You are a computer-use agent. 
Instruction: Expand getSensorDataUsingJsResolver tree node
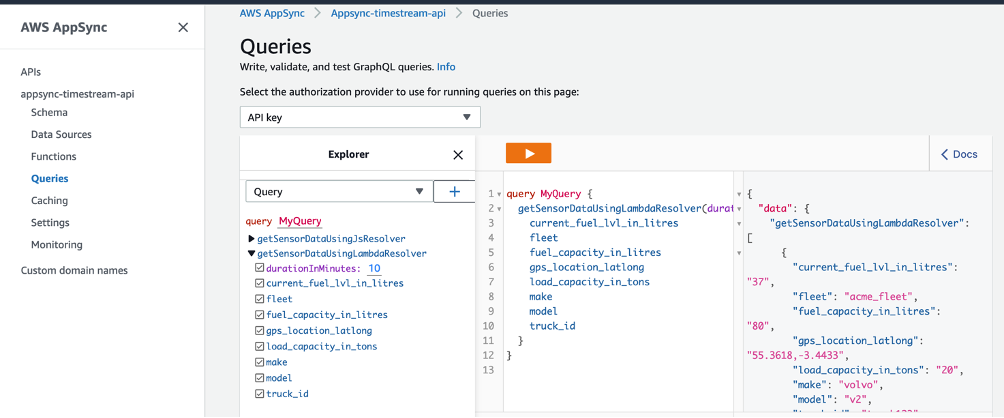tap(251, 239)
